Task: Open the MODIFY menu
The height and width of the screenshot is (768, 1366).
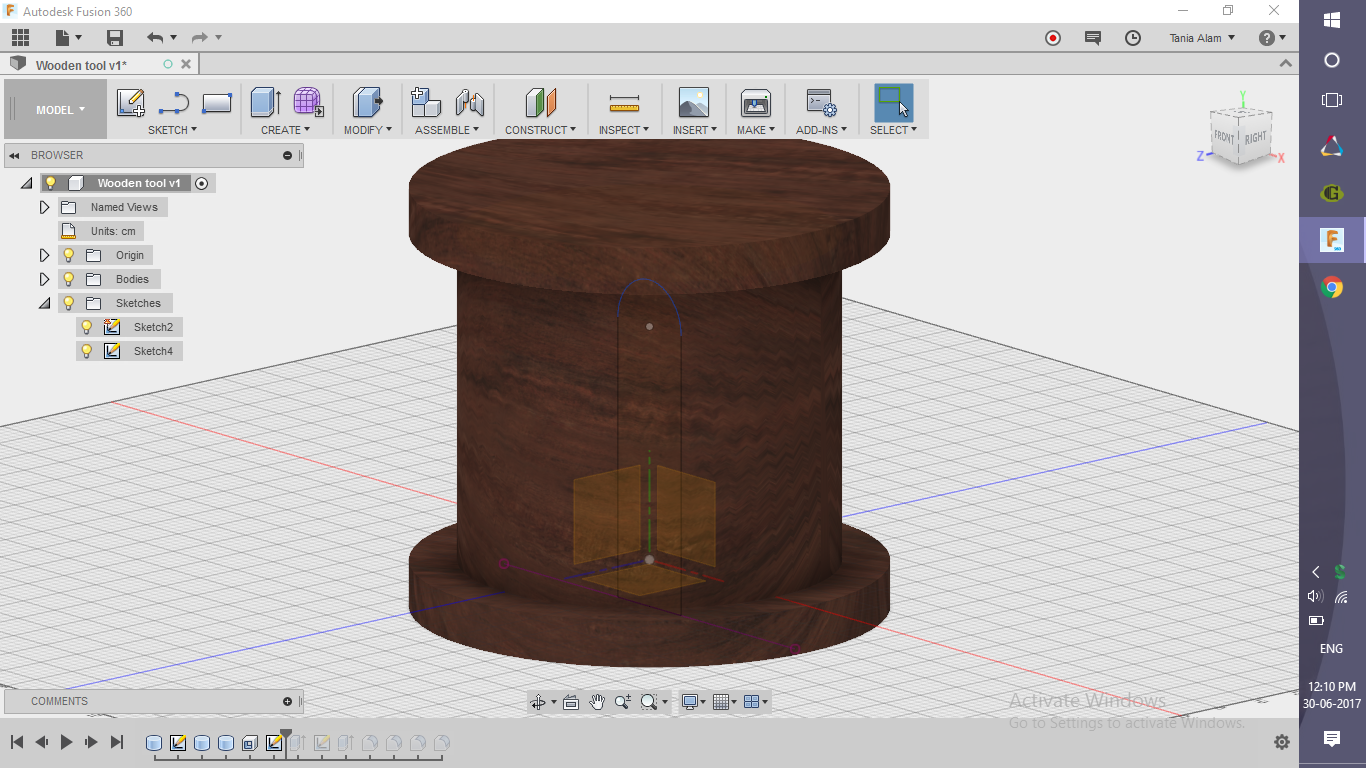Action: (367, 130)
